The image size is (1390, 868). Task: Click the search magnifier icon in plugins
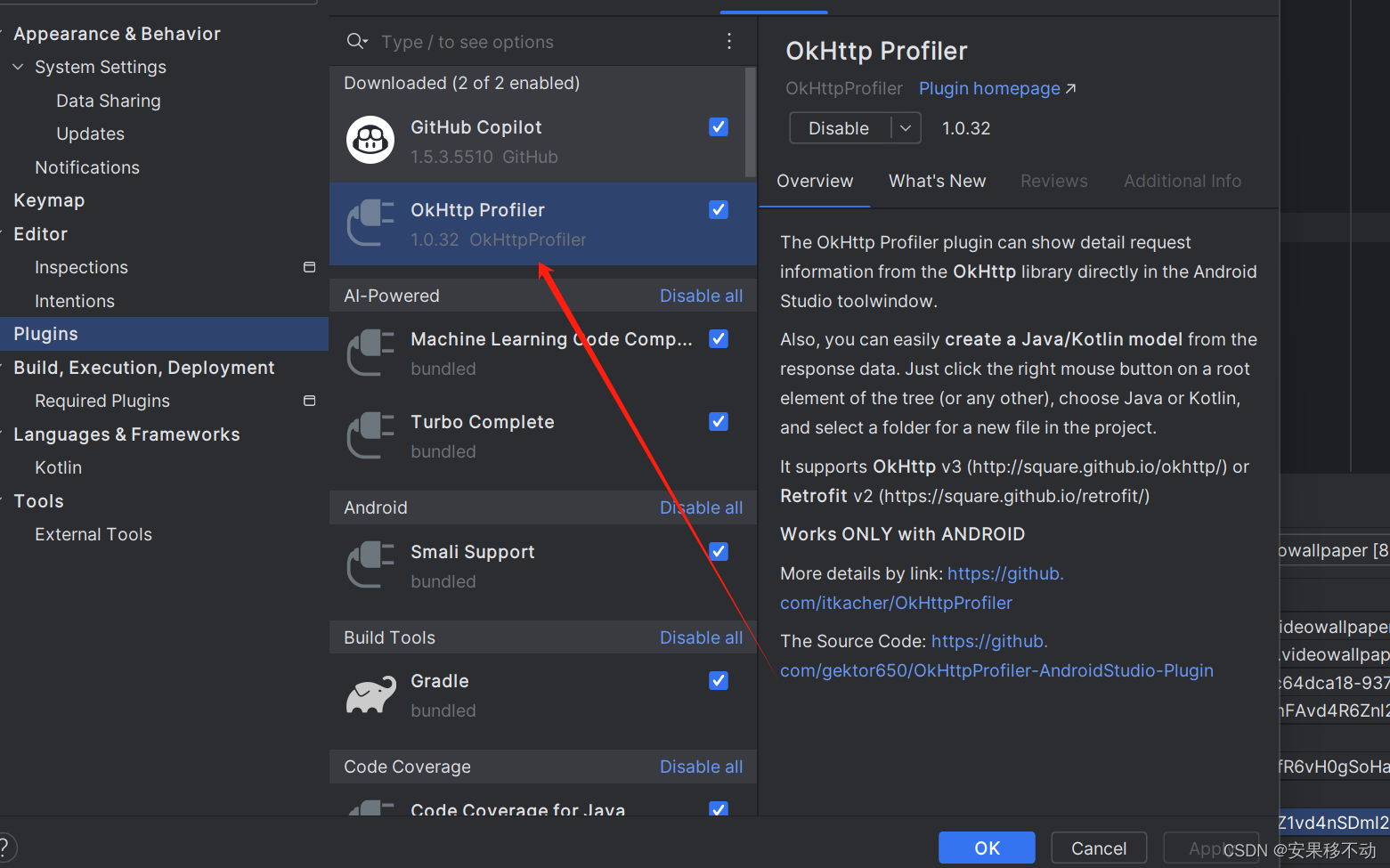point(357,41)
